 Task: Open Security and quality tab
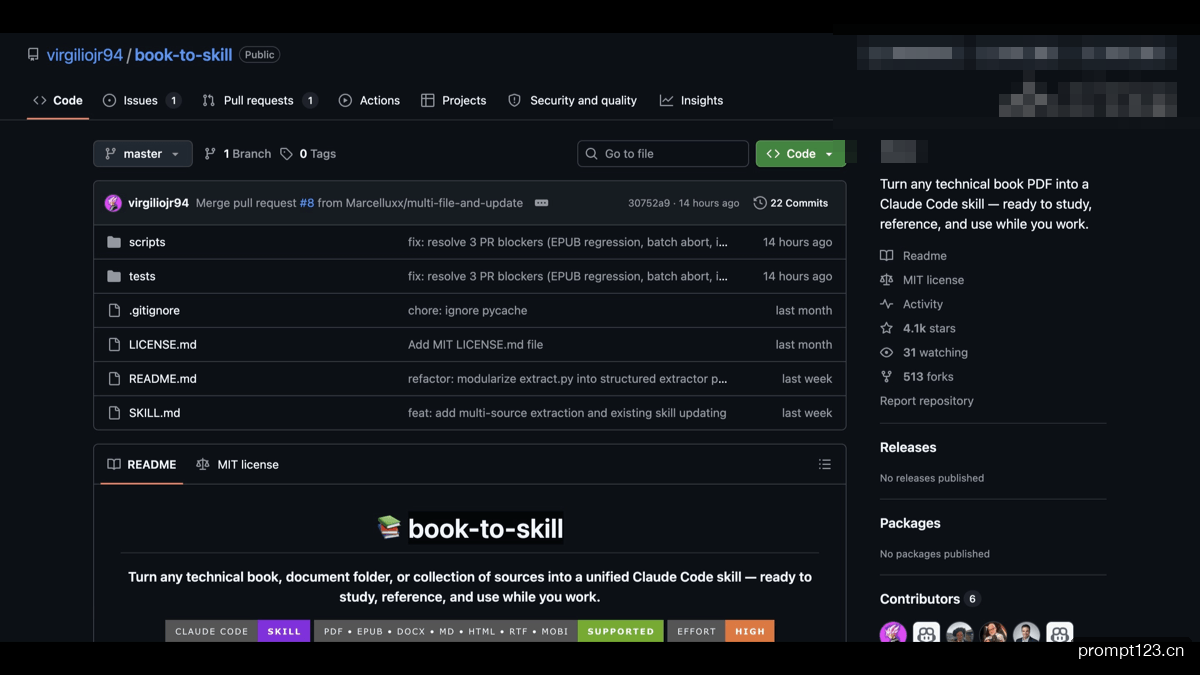pyautogui.click(x=572, y=100)
